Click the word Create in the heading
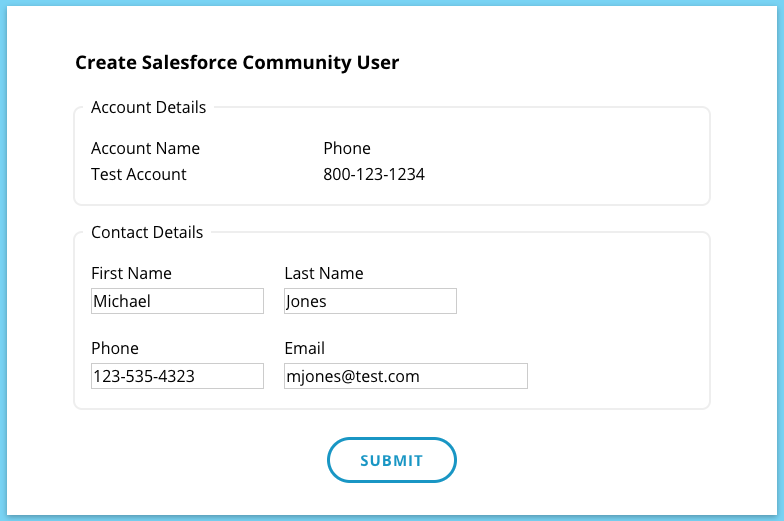The image size is (784, 521). click(x=104, y=63)
